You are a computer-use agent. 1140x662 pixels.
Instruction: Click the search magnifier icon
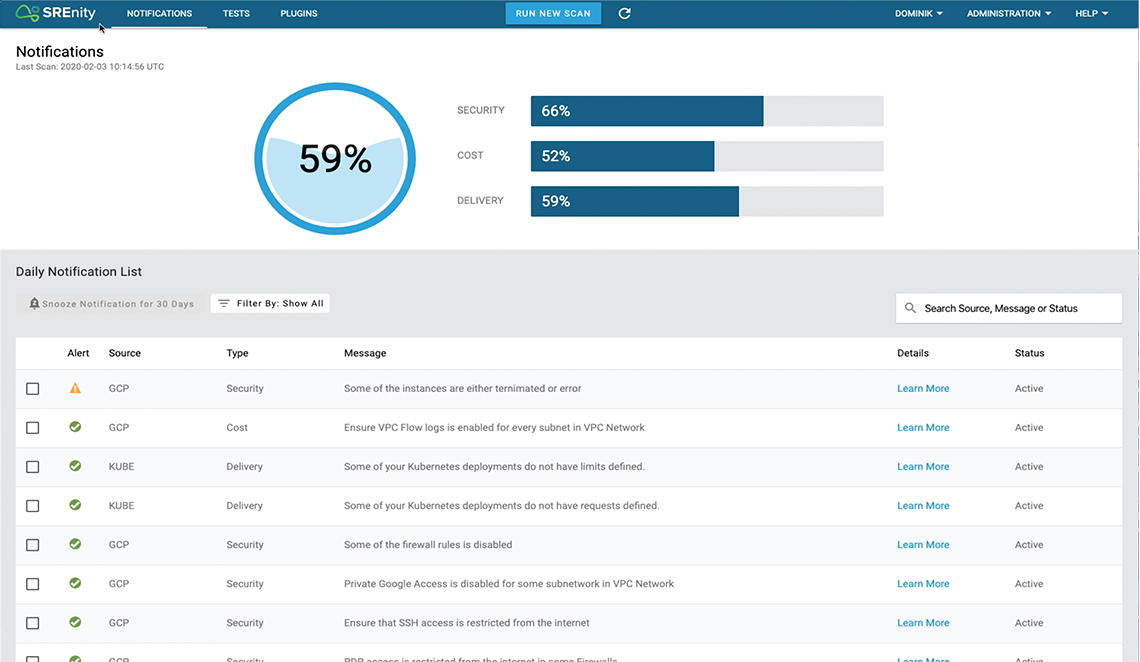tap(910, 308)
